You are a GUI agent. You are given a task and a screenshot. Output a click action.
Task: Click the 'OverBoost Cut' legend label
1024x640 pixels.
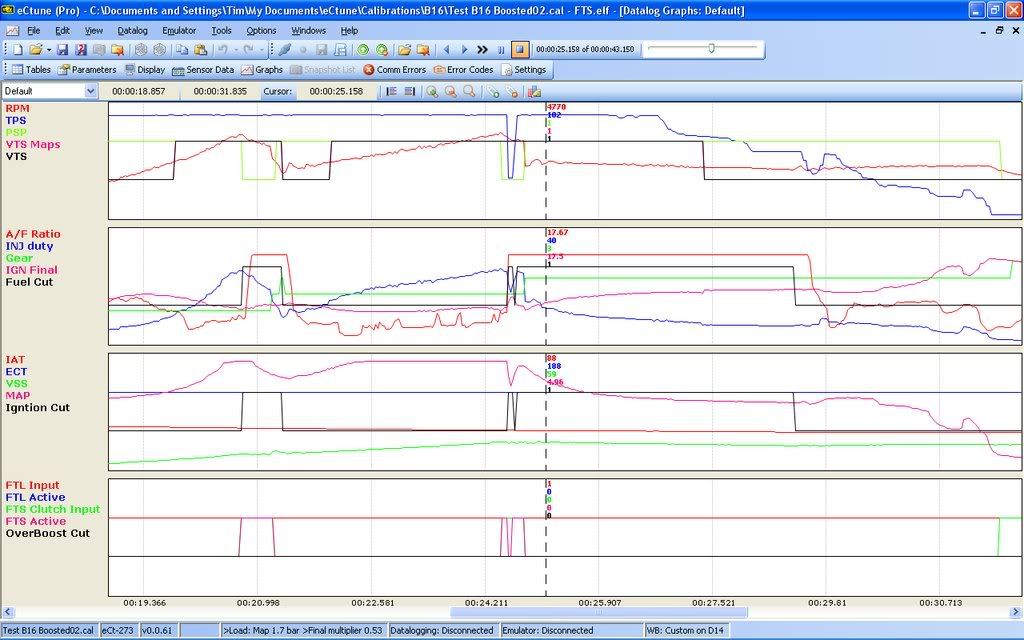[x=48, y=533]
